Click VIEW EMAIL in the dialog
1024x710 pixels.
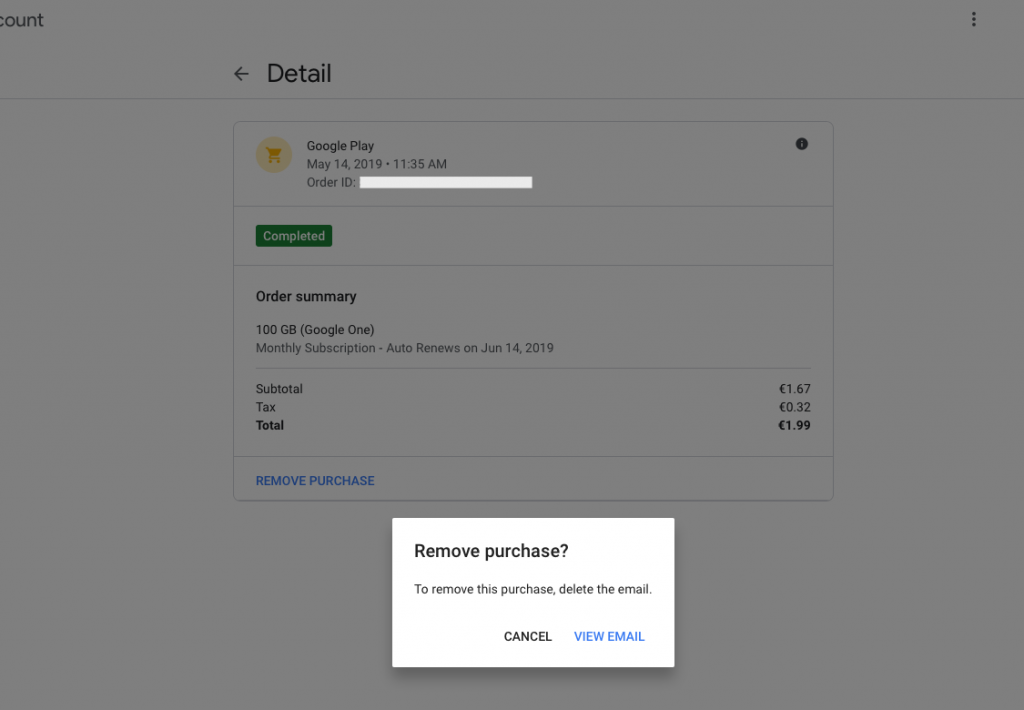coord(609,636)
